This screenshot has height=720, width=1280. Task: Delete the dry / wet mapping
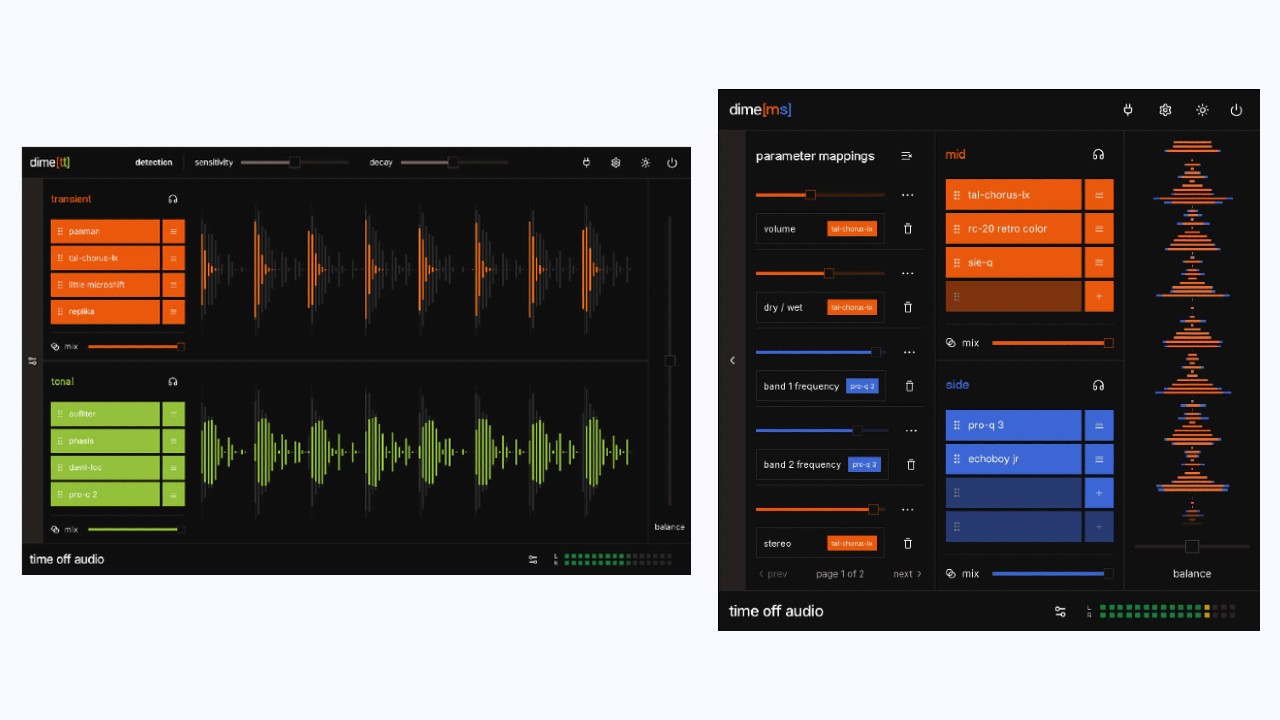point(908,307)
